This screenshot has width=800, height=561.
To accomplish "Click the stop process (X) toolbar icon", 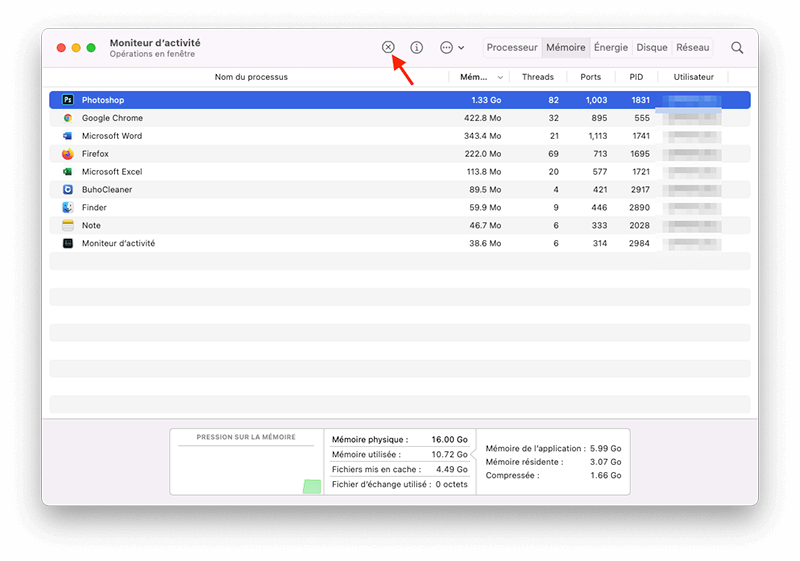I will click(x=388, y=47).
